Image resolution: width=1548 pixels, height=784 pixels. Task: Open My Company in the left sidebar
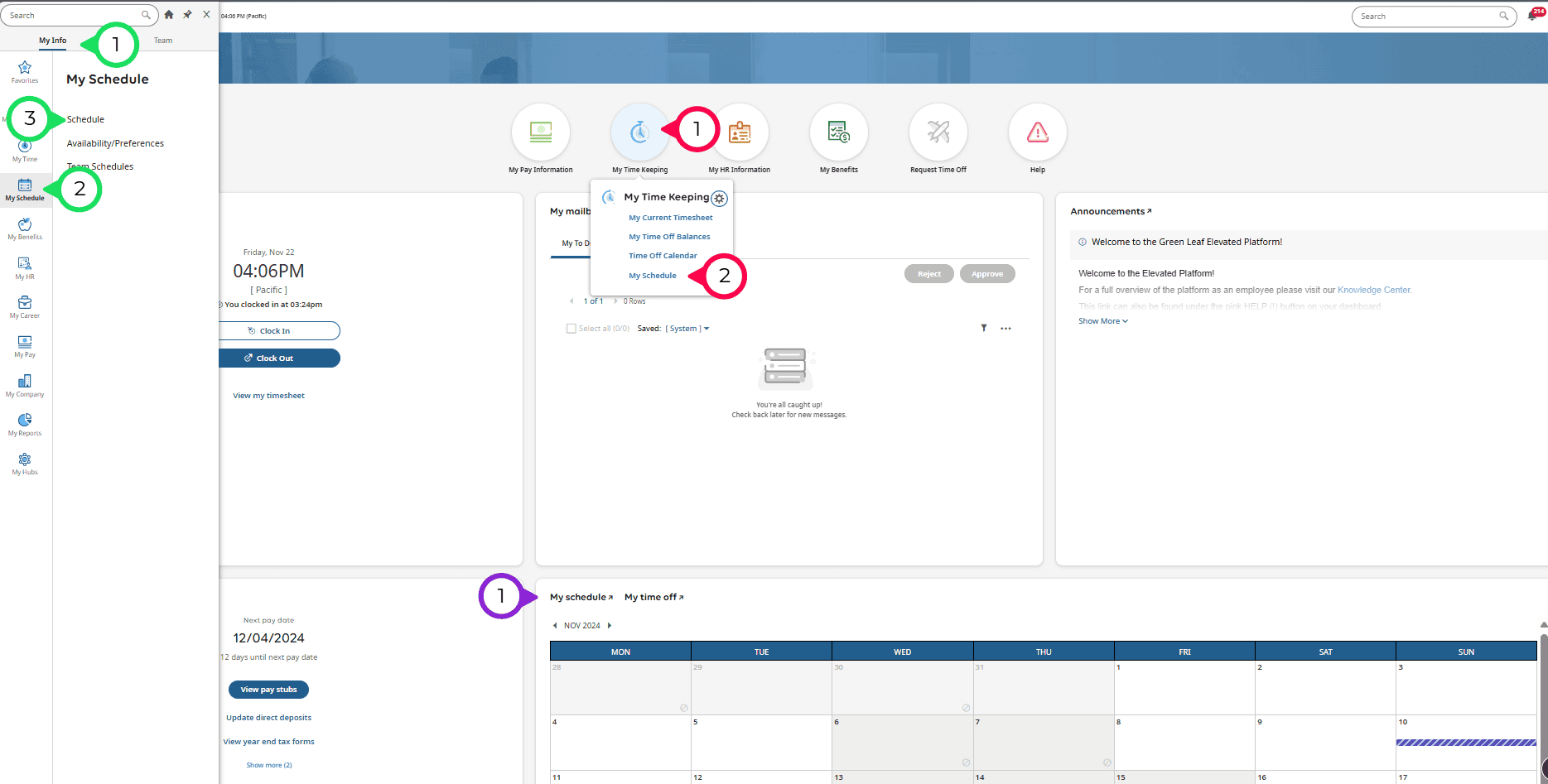25,387
